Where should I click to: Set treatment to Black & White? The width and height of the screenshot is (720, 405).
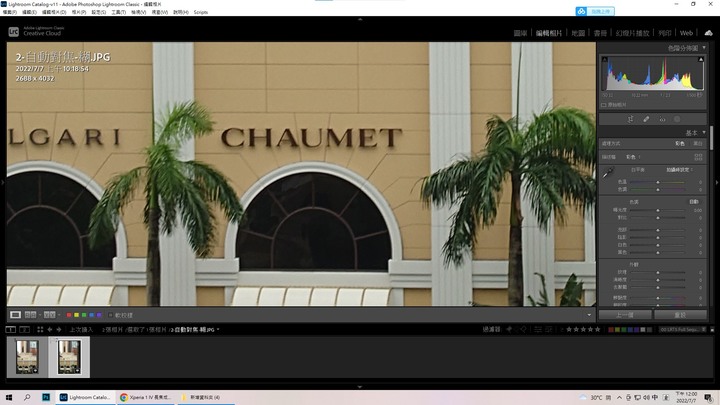click(698, 144)
